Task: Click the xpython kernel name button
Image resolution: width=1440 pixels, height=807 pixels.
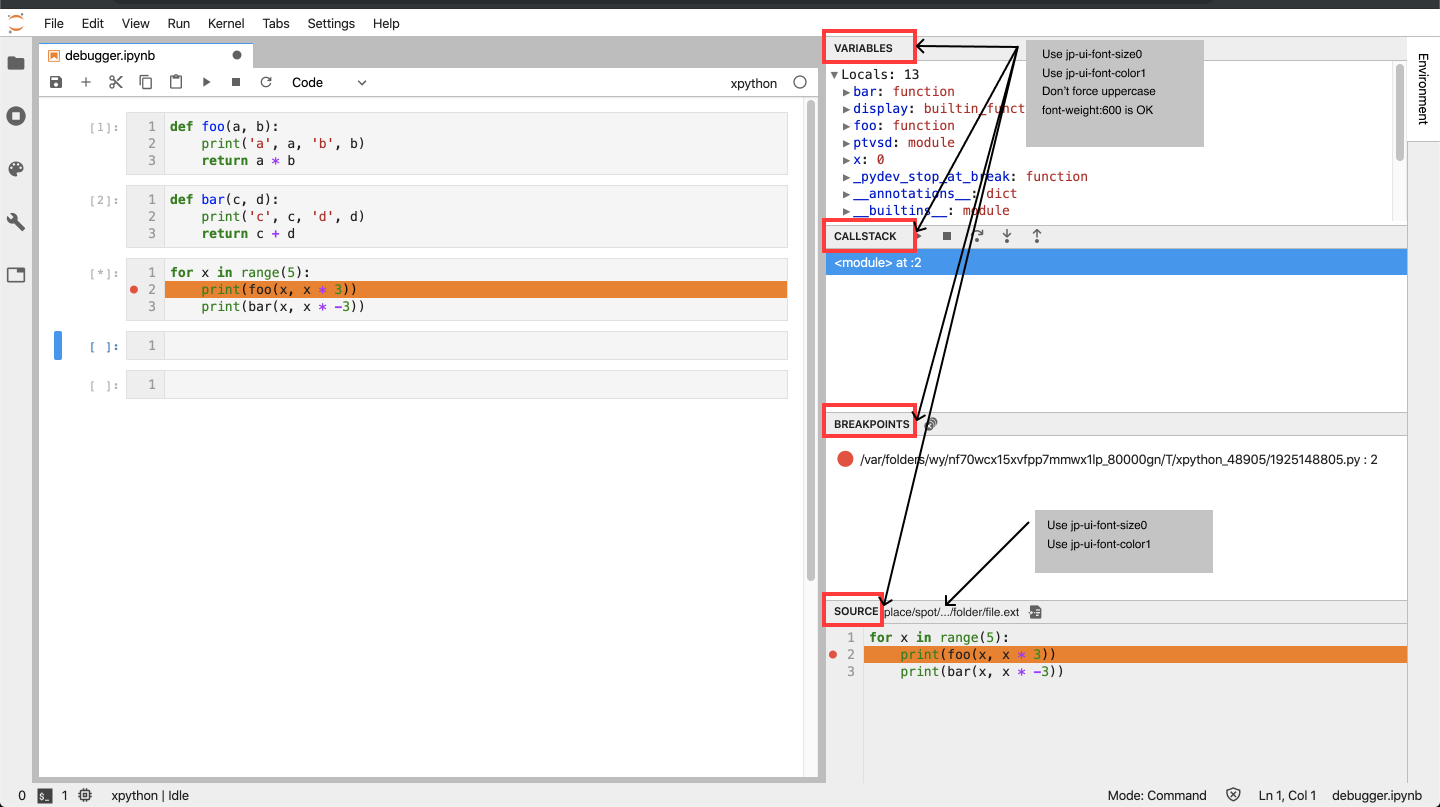Action: 753,82
